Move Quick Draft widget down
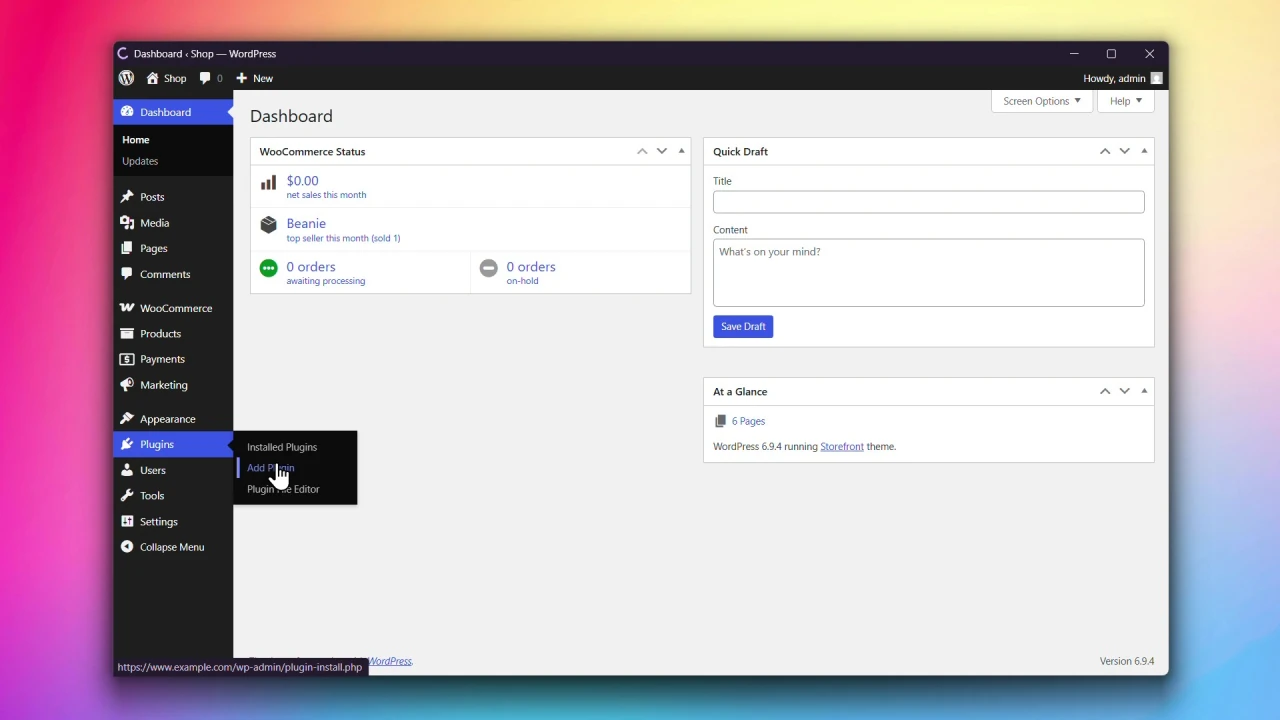 (x=1125, y=151)
